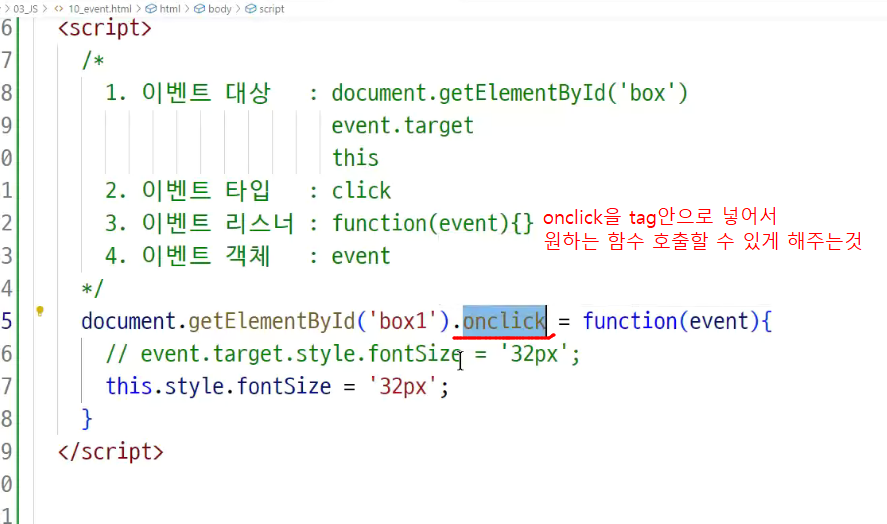The image size is (887, 524).
Task: Click event.target inside the comment block
Action: (402, 126)
